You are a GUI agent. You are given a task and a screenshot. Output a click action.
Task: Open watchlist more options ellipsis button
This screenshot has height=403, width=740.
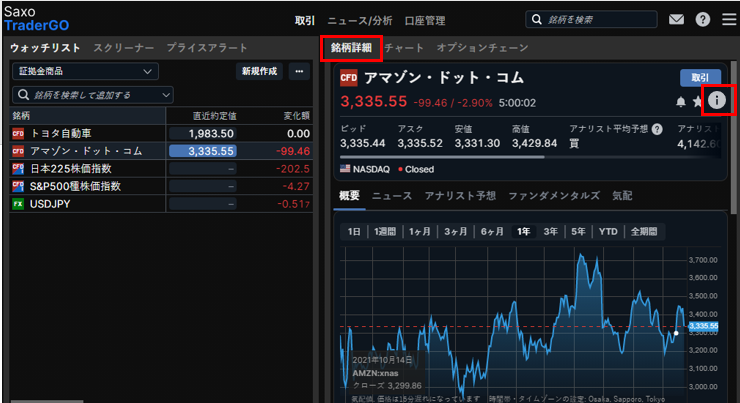pos(299,71)
